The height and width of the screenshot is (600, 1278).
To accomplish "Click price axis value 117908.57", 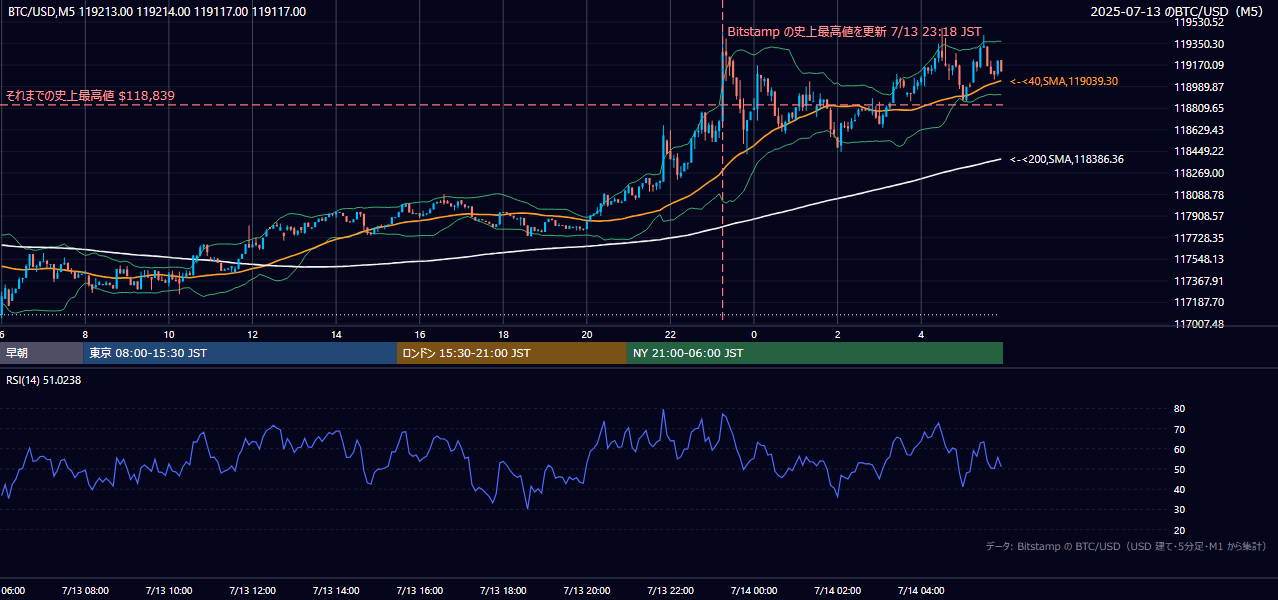I will pos(1200,216).
